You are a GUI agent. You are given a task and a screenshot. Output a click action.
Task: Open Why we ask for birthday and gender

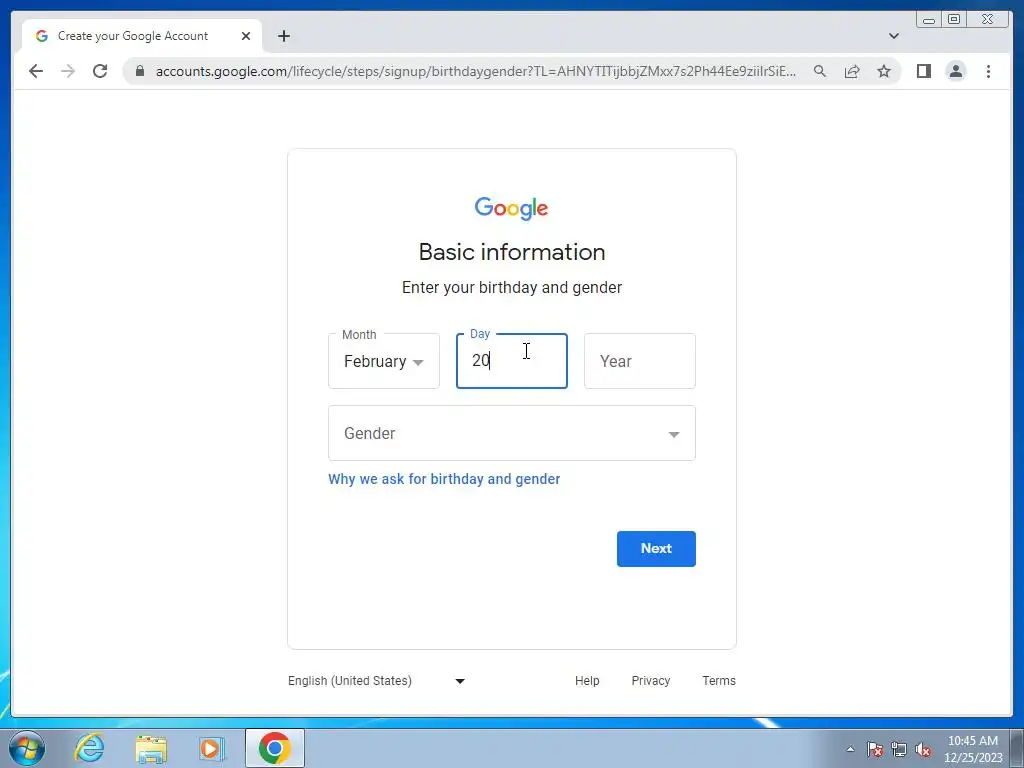click(x=444, y=479)
